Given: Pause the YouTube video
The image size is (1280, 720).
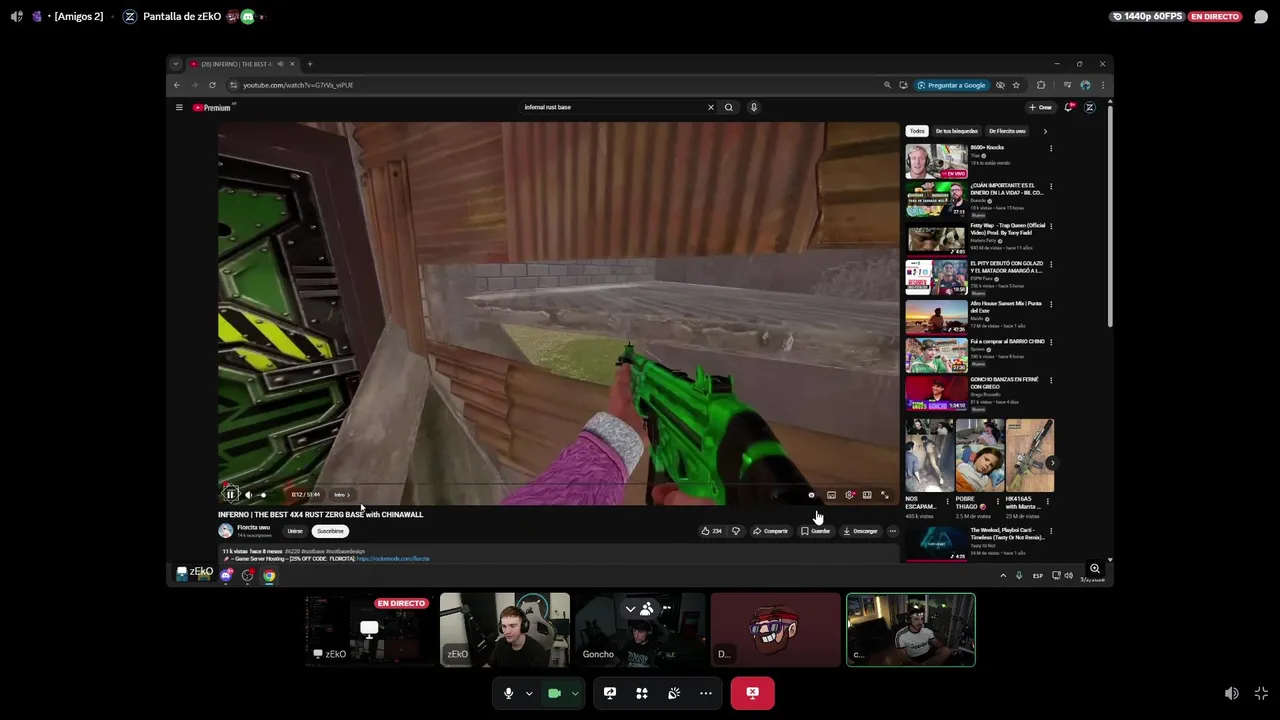Looking at the screenshot, I should coord(230,494).
